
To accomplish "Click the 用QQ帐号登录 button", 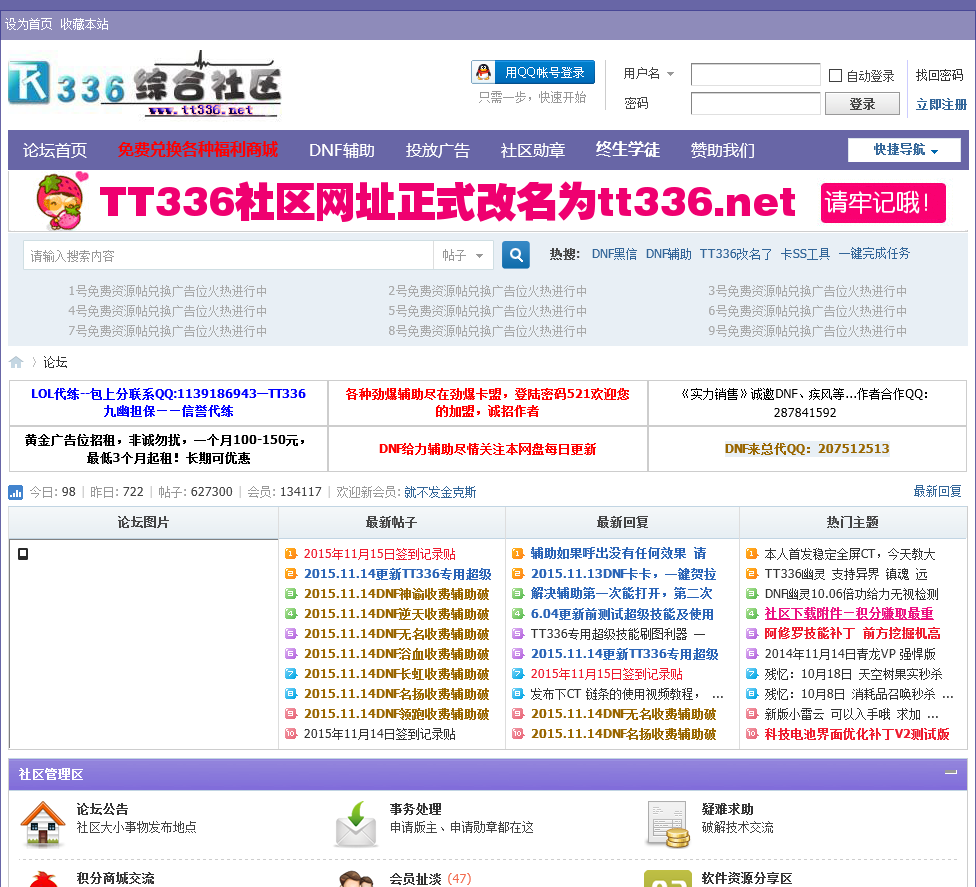I will (533, 72).
